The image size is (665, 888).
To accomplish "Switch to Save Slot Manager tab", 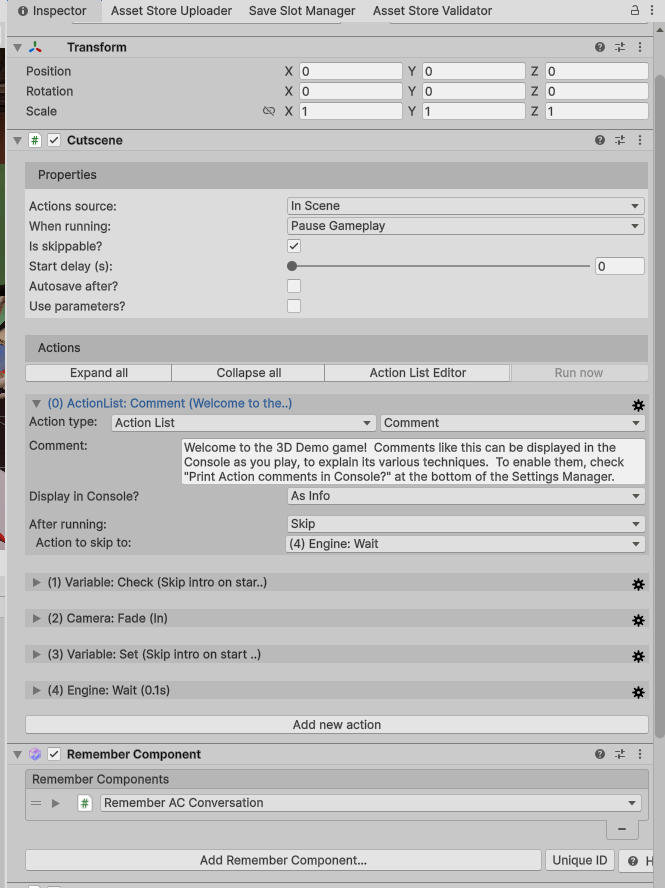I will tap(302, 11).
